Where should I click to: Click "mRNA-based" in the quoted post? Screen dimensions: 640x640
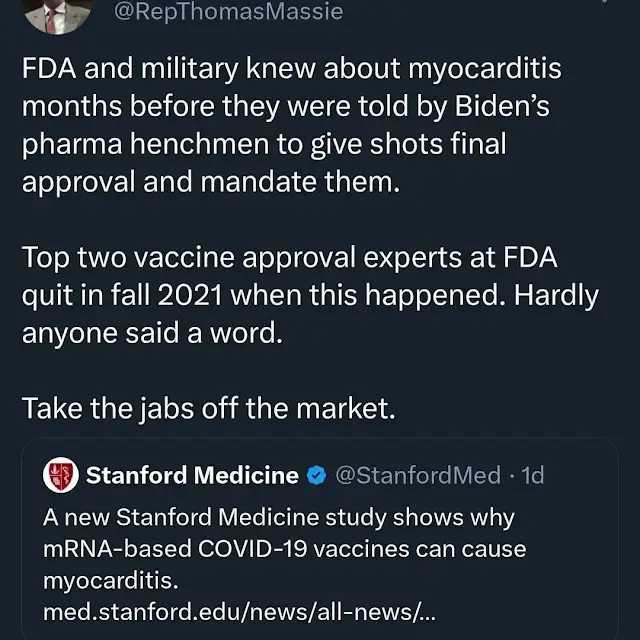[104, 549]
